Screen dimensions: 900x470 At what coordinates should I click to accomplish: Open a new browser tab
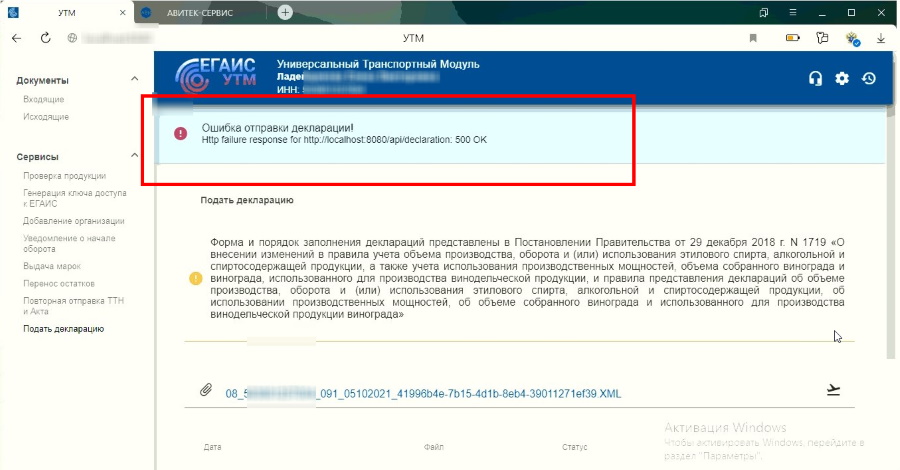[285, 12]
